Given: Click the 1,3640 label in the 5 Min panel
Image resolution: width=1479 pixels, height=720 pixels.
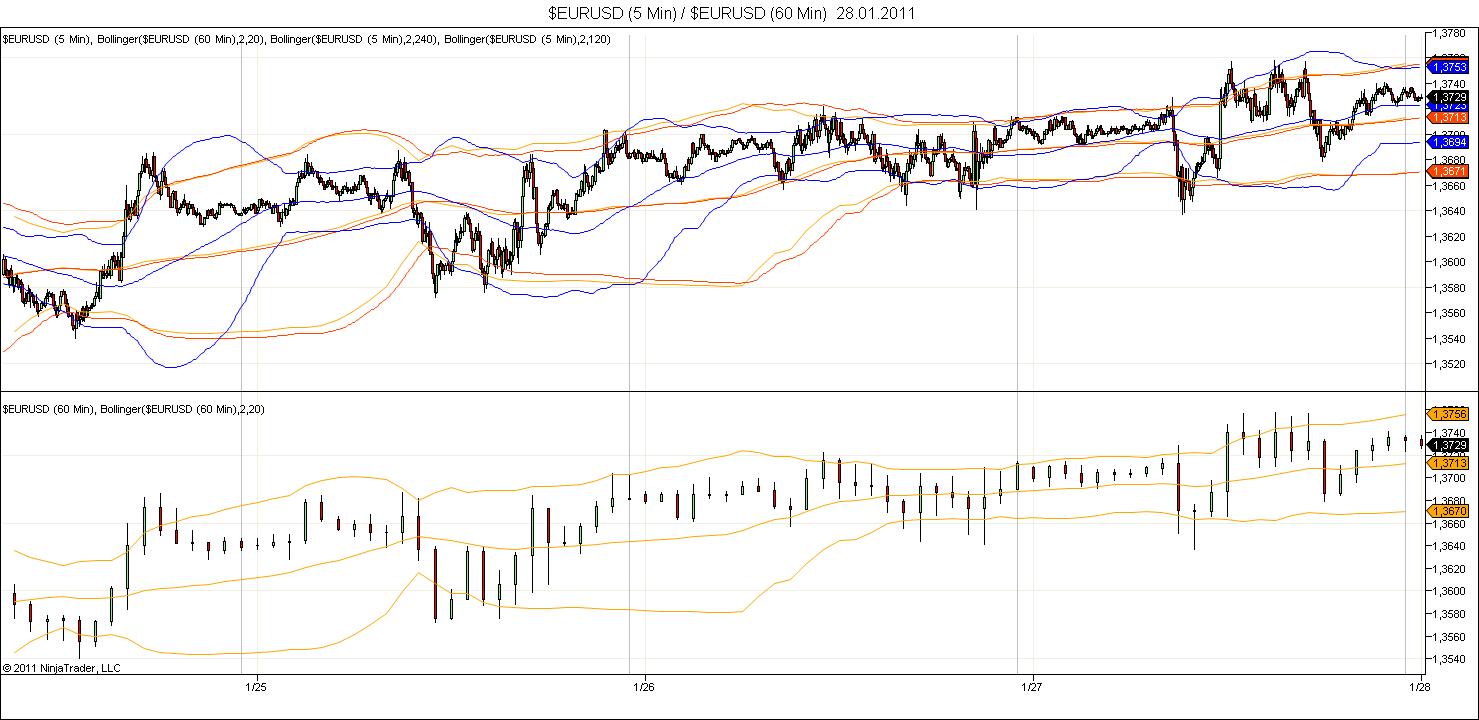Looking at the screenshot, I should click(1451, 211).
